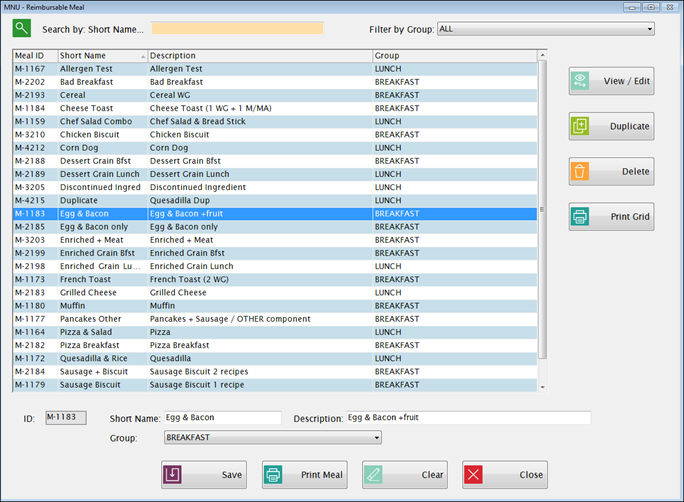Focus the Short Name search field
This screenshot has width=684, height=502.
tap(237, 28)
